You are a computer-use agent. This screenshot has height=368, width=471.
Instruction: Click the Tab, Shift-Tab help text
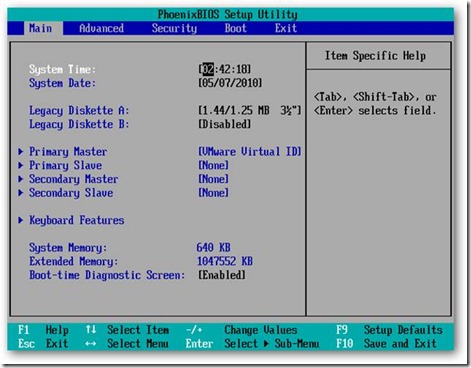click(x=375, y=104)
